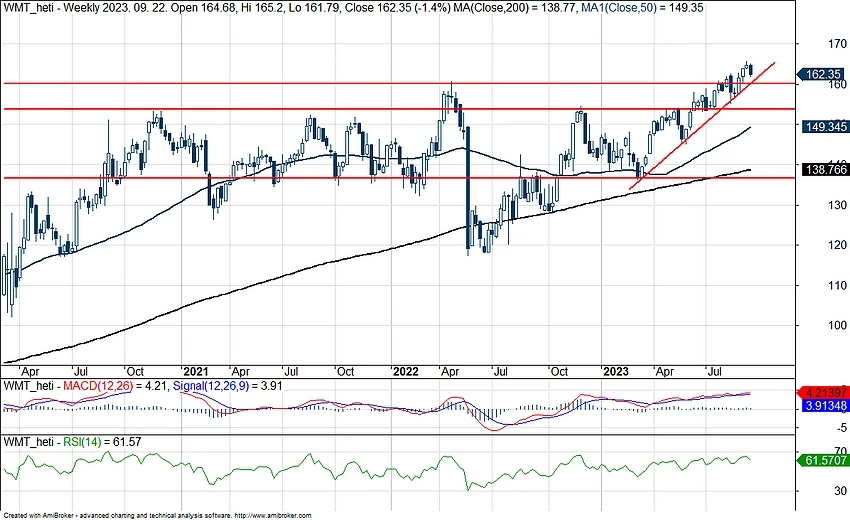Click the 149.345 moving average value tag
This screenshot has width=850, height=520.
(824, 126)
